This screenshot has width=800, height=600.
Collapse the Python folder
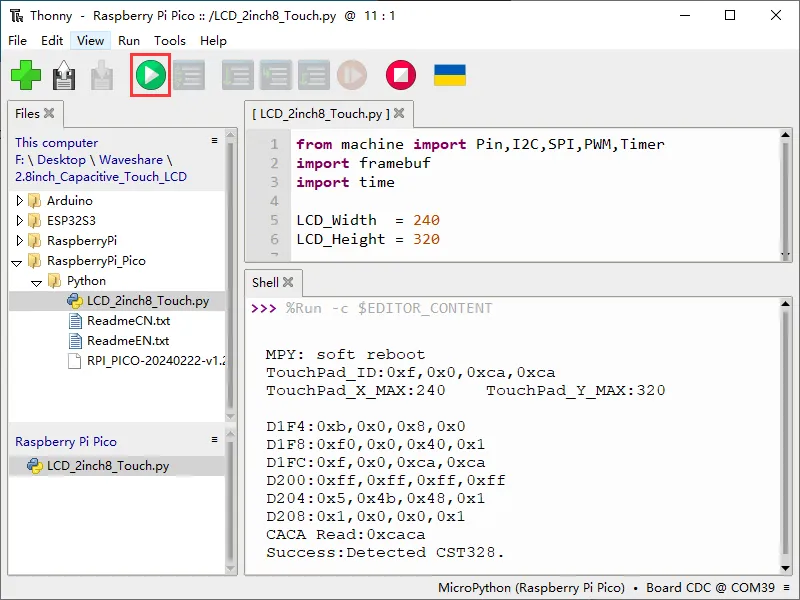tap(36, 282)
